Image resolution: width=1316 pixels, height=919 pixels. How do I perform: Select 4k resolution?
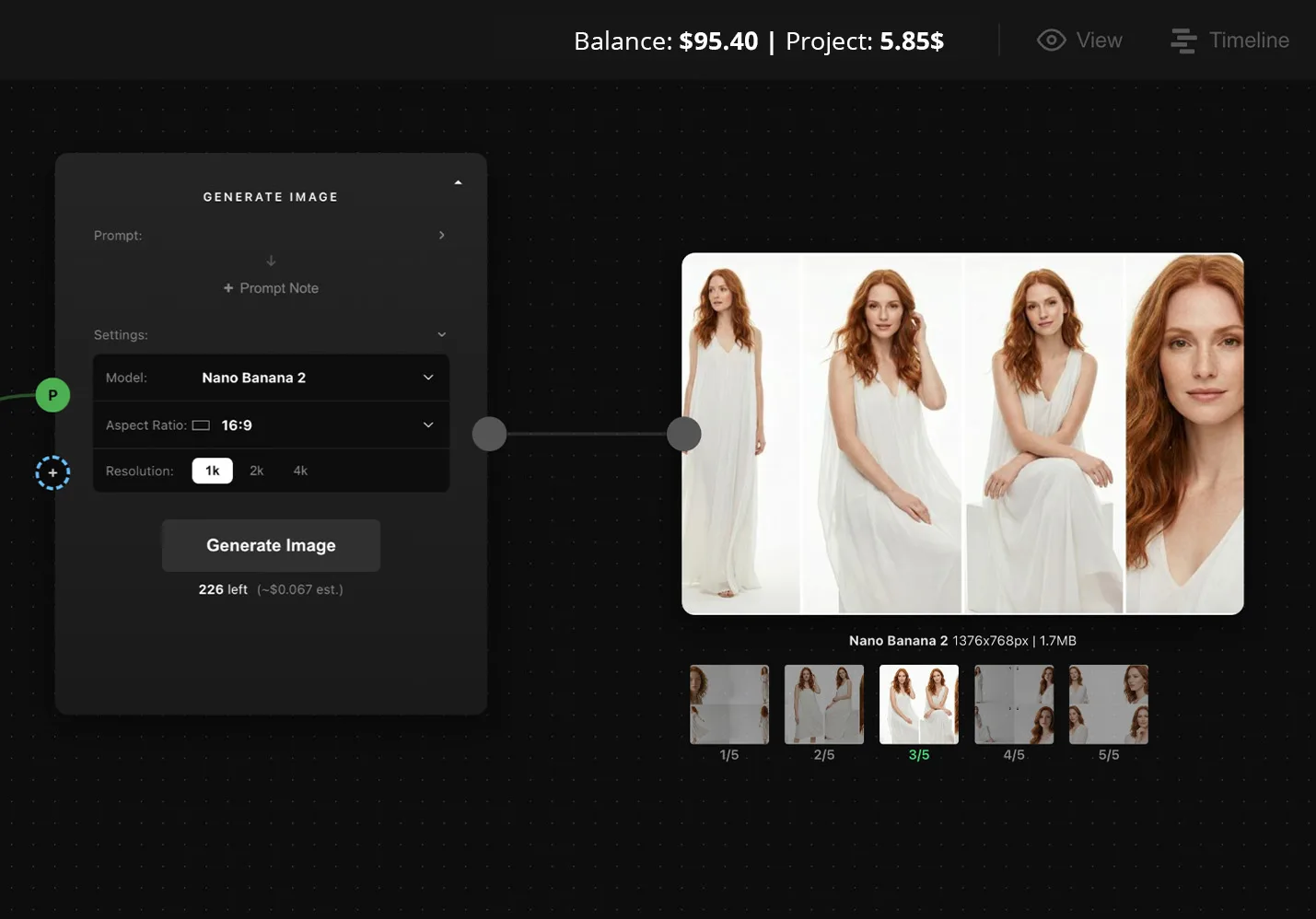300,471
